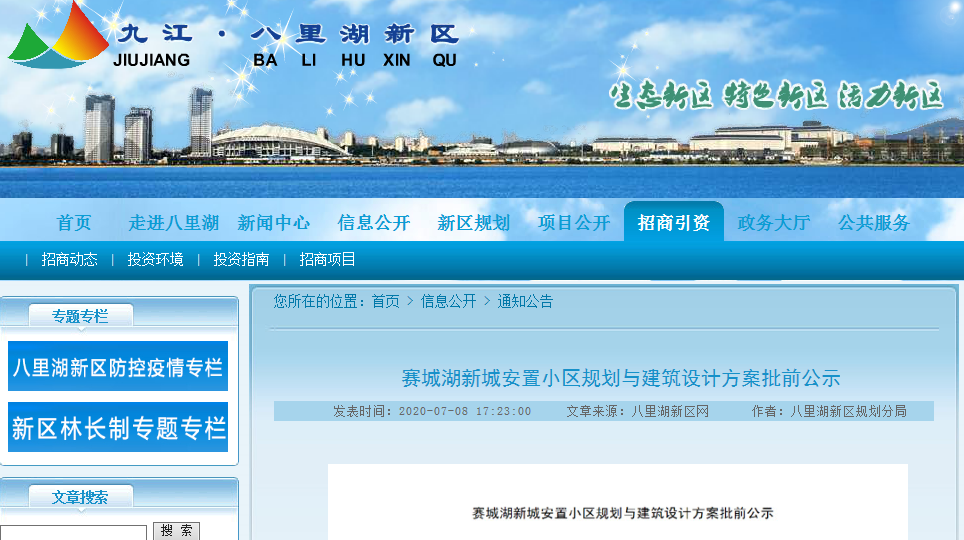
Task: Click author 八里湖新区规划分局
Action: (848, 411)
